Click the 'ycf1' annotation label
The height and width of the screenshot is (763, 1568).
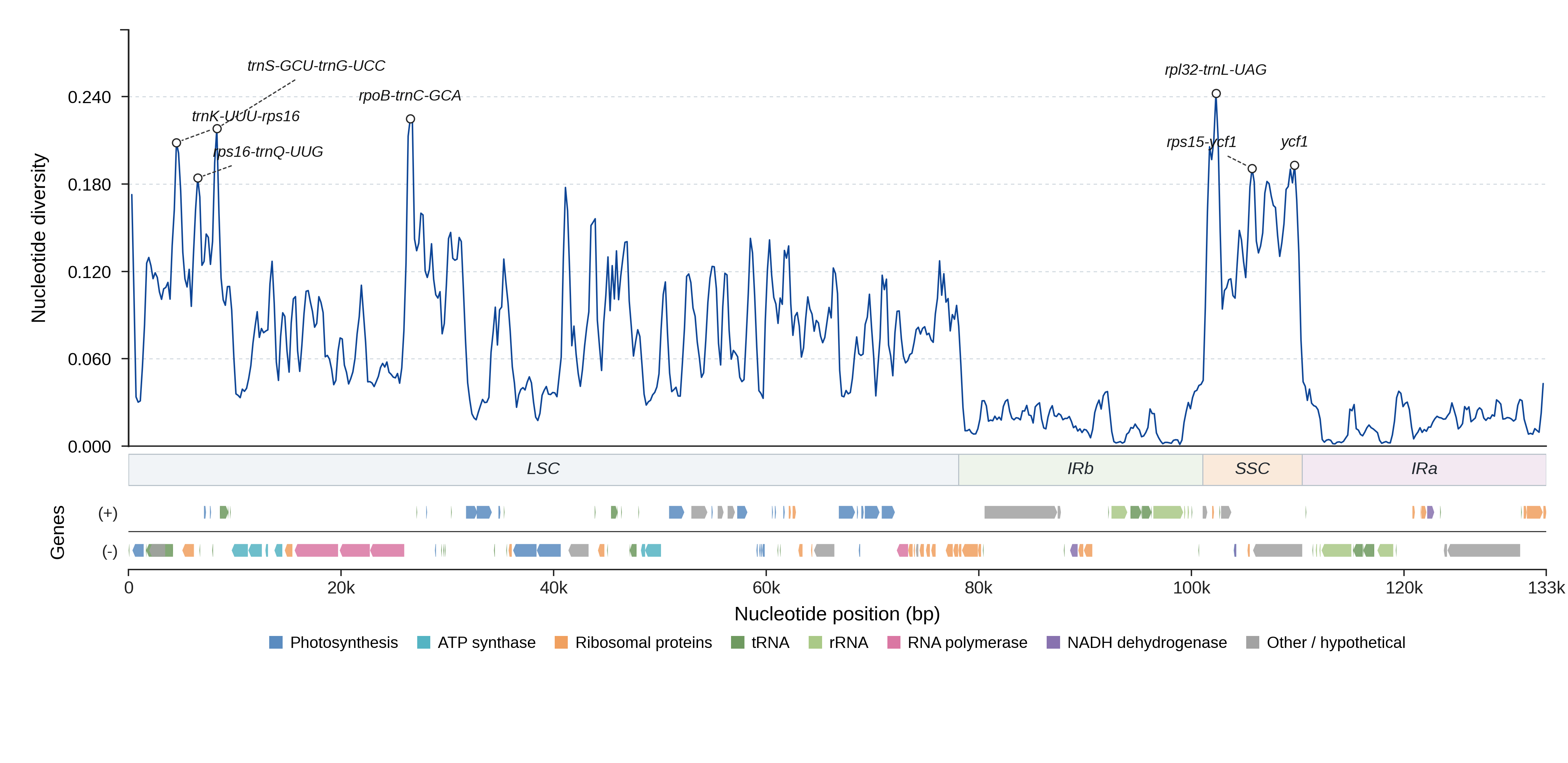click(1294, 142)
